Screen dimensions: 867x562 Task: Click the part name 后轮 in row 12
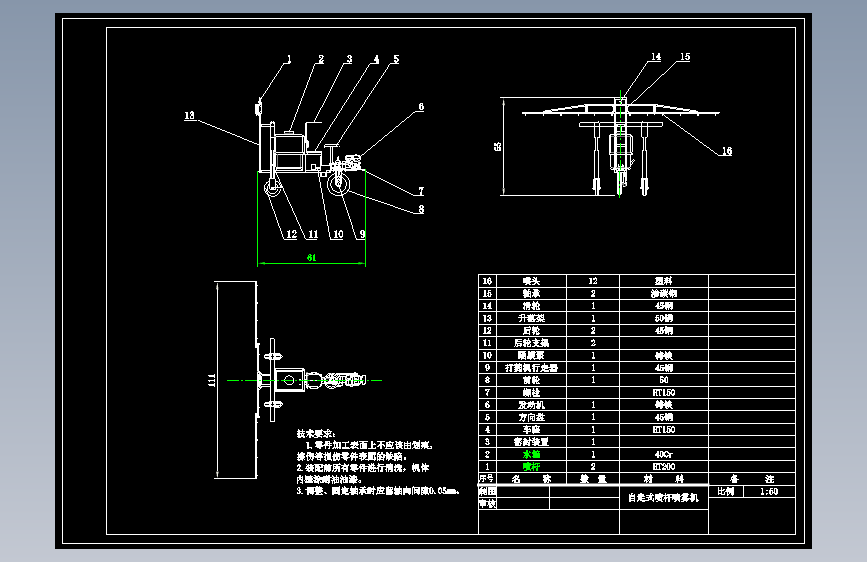531,330
